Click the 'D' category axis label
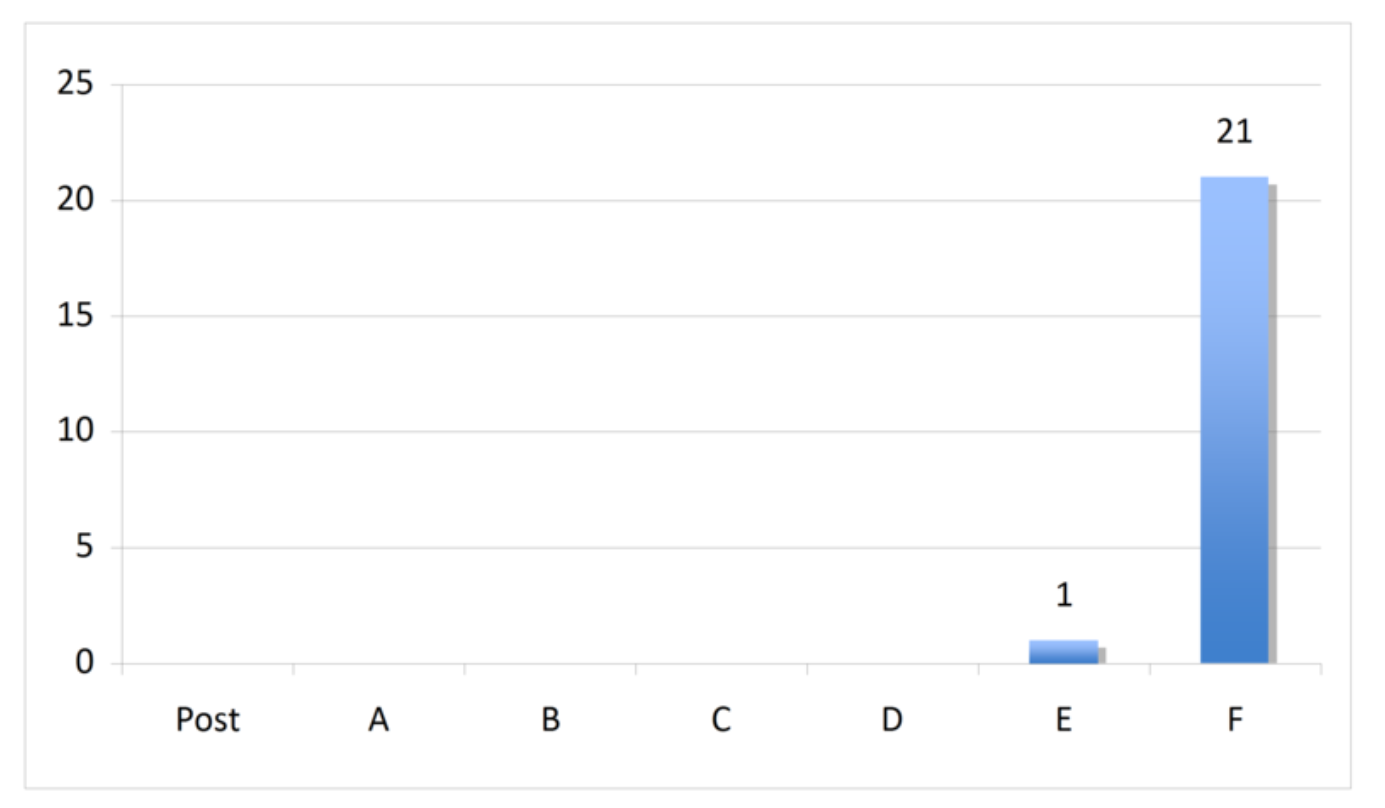Viewport: 1385px width, 808px height. pos(892,720)
